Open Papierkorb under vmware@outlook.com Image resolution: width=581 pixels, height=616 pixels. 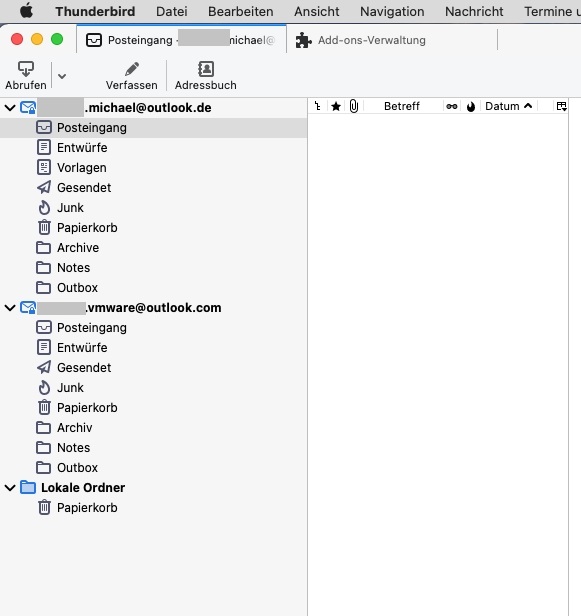(153, 408)
